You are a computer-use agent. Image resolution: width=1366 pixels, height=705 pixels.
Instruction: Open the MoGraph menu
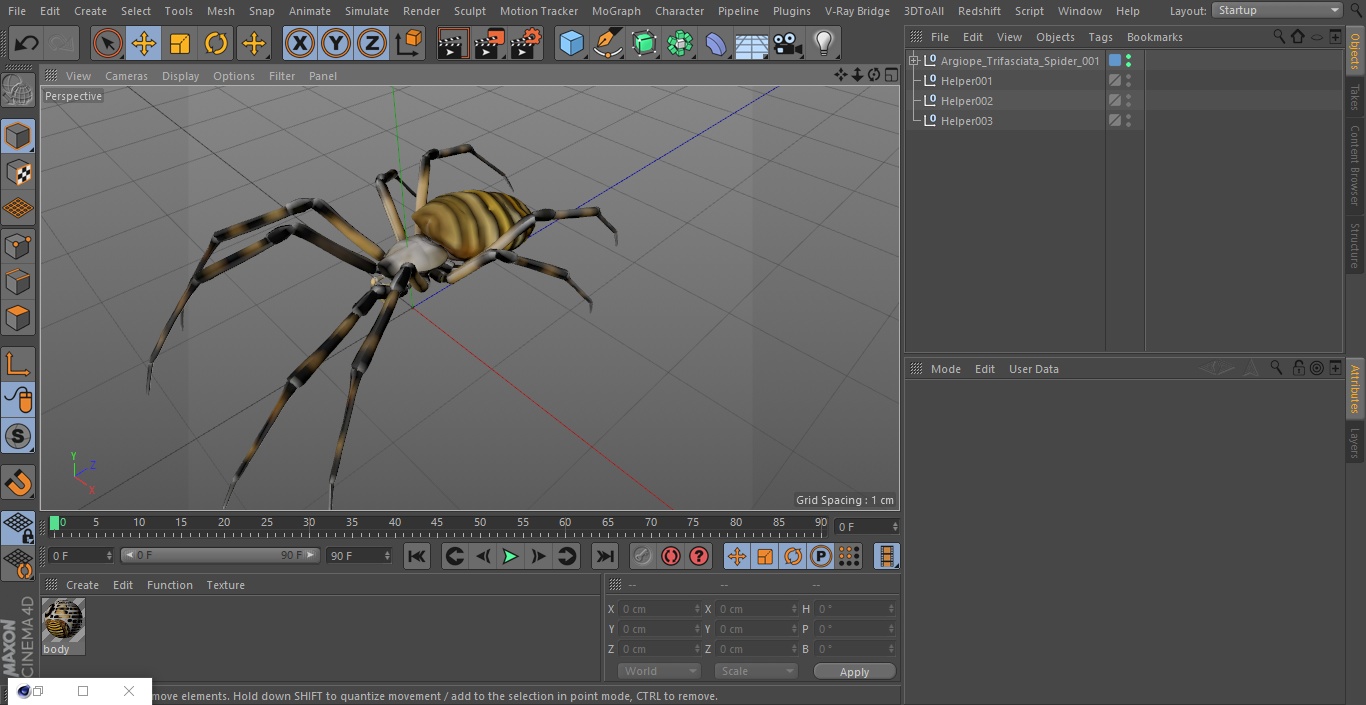pos(616,11)
